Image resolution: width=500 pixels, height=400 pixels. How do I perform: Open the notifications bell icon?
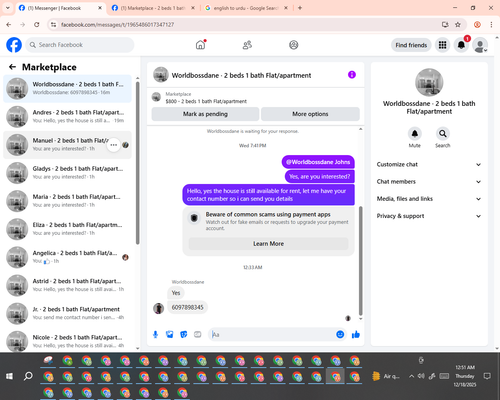(x=461, y=45)
